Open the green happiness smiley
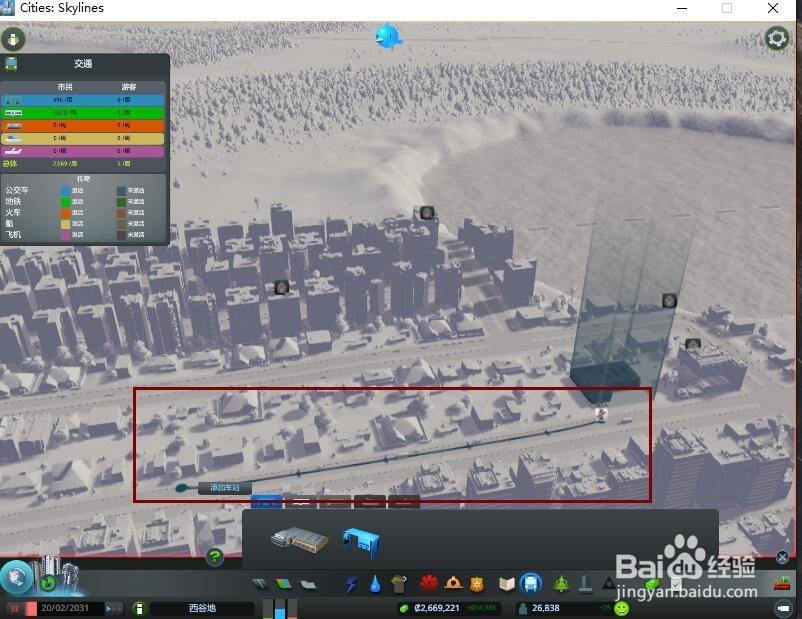This screenshot has width=802, height=619. click(621, 608)
